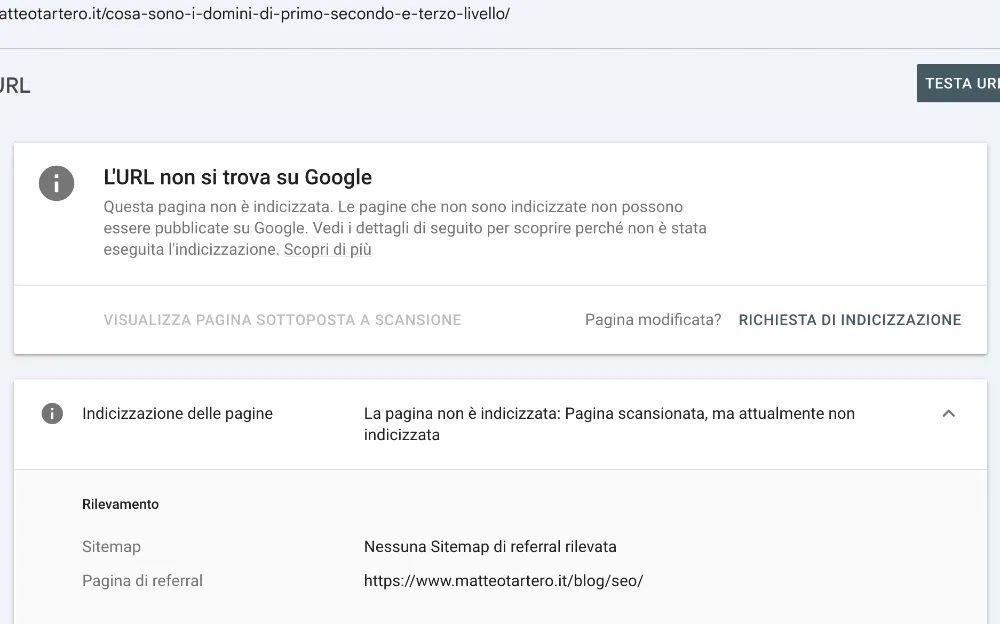Viewport: 1000px width, 624px height.
Task: Click the divider line below the inspected URL bar
Action: pos(500,48)
